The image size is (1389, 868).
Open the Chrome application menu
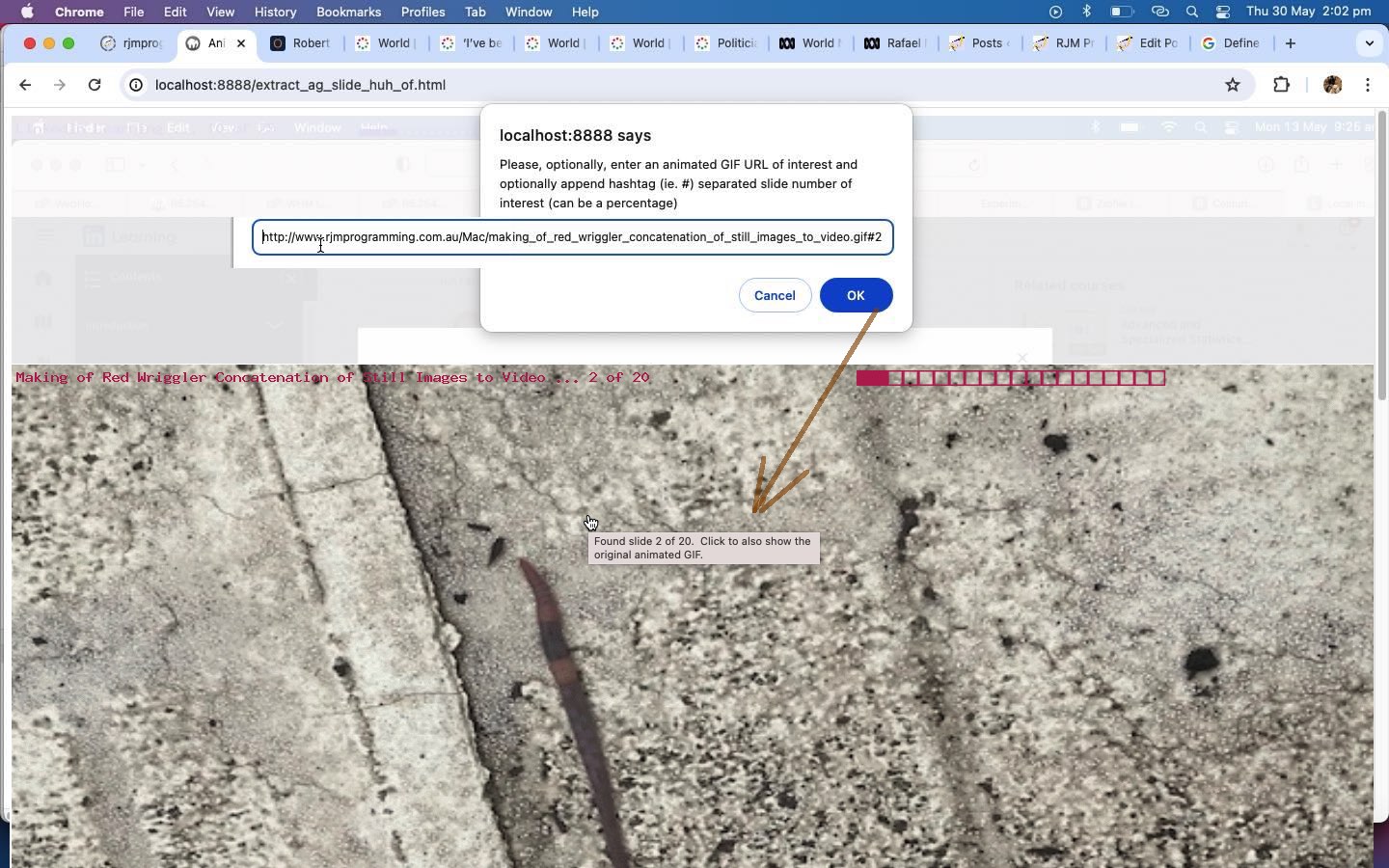79,12
